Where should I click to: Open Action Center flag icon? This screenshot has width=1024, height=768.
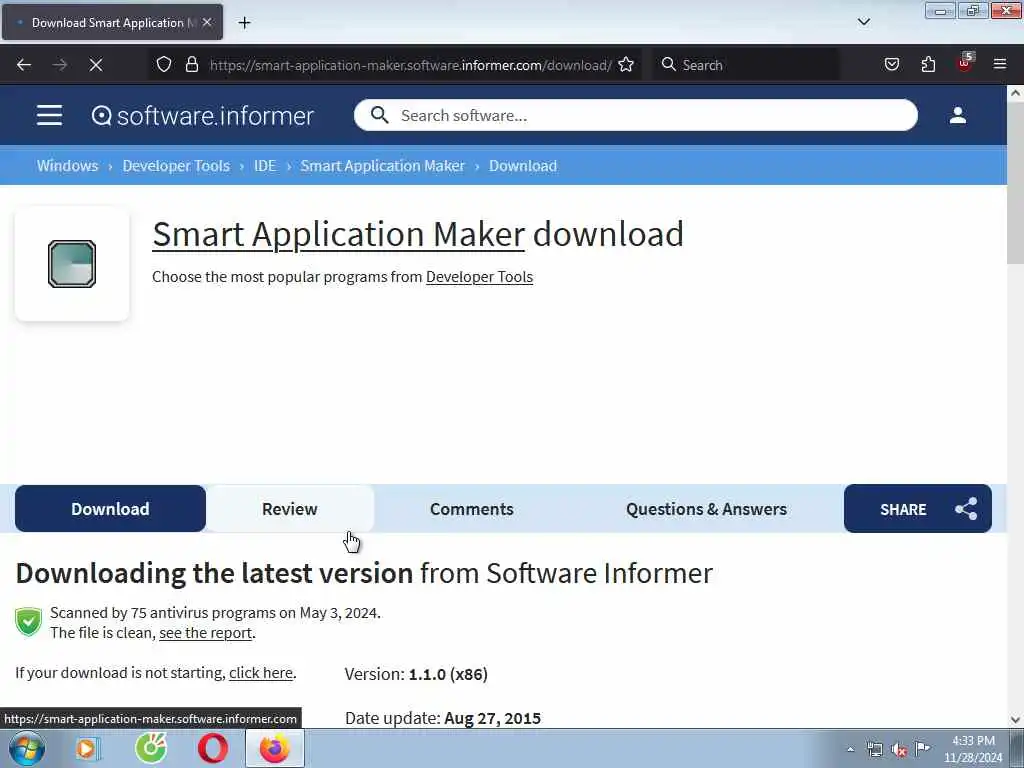pyautogui.click(x=923, y=749)
